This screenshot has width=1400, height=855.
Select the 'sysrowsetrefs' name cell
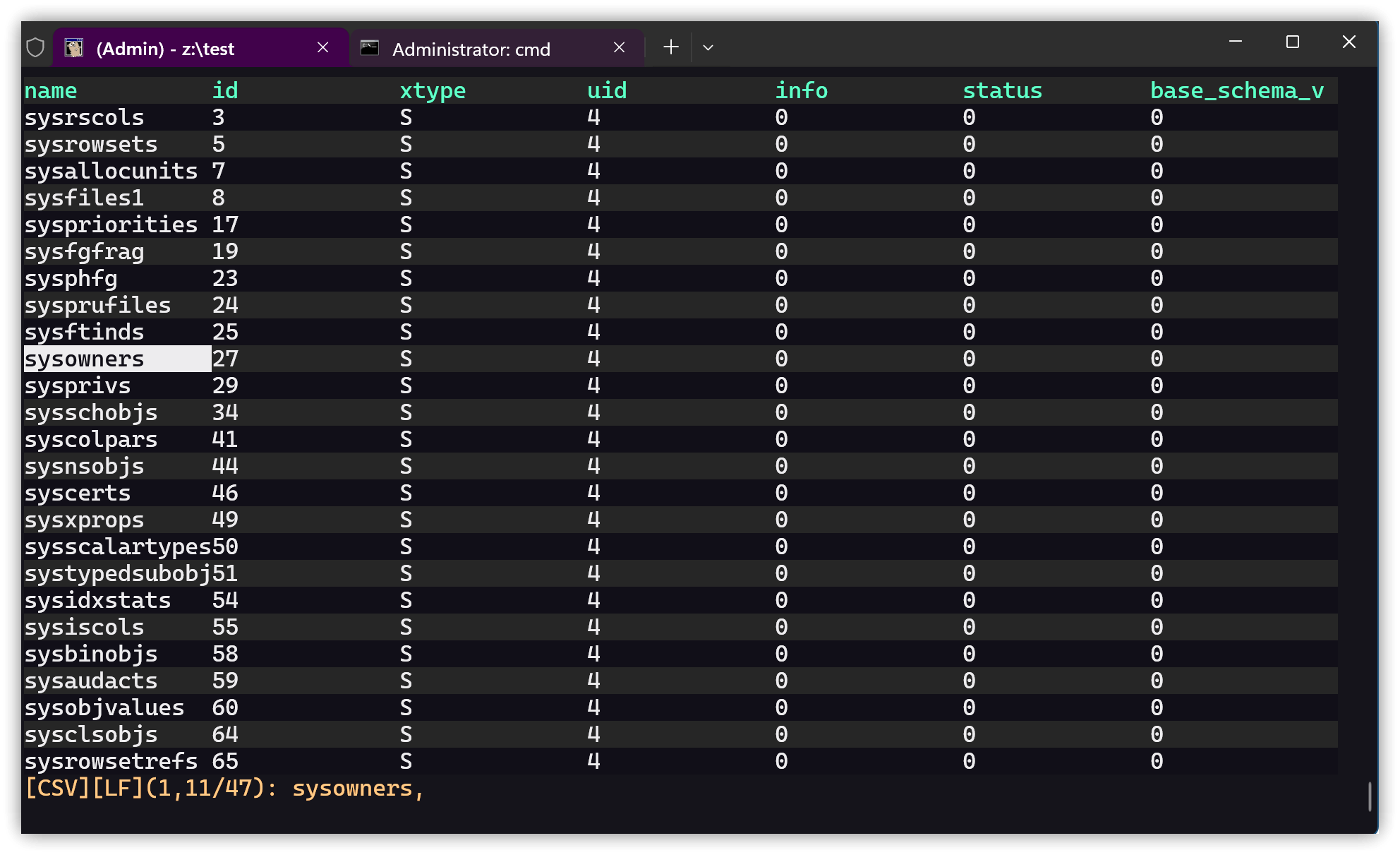111,761
